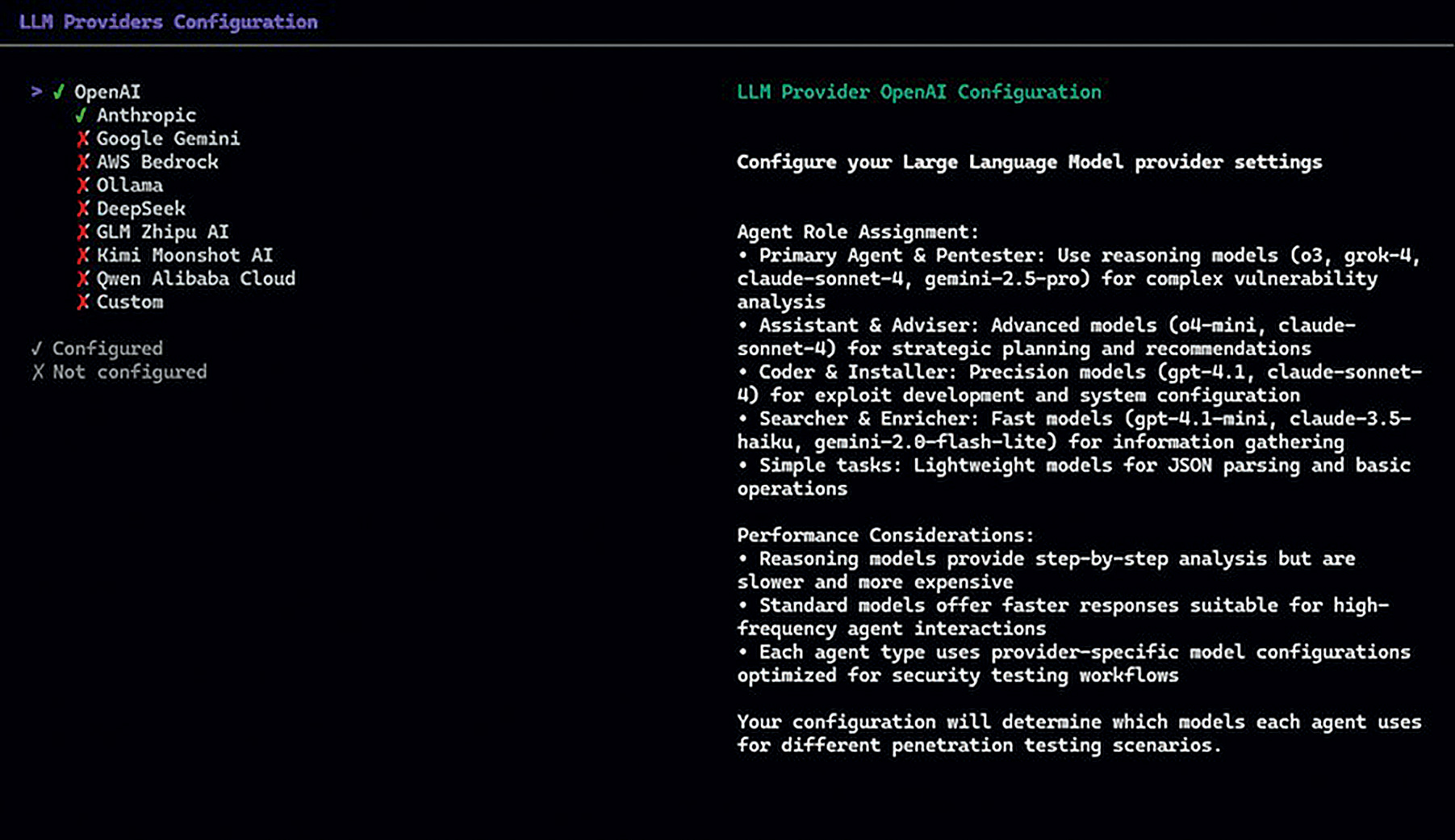Click the red X beside GLM Zhipu AI

[82, 232]
